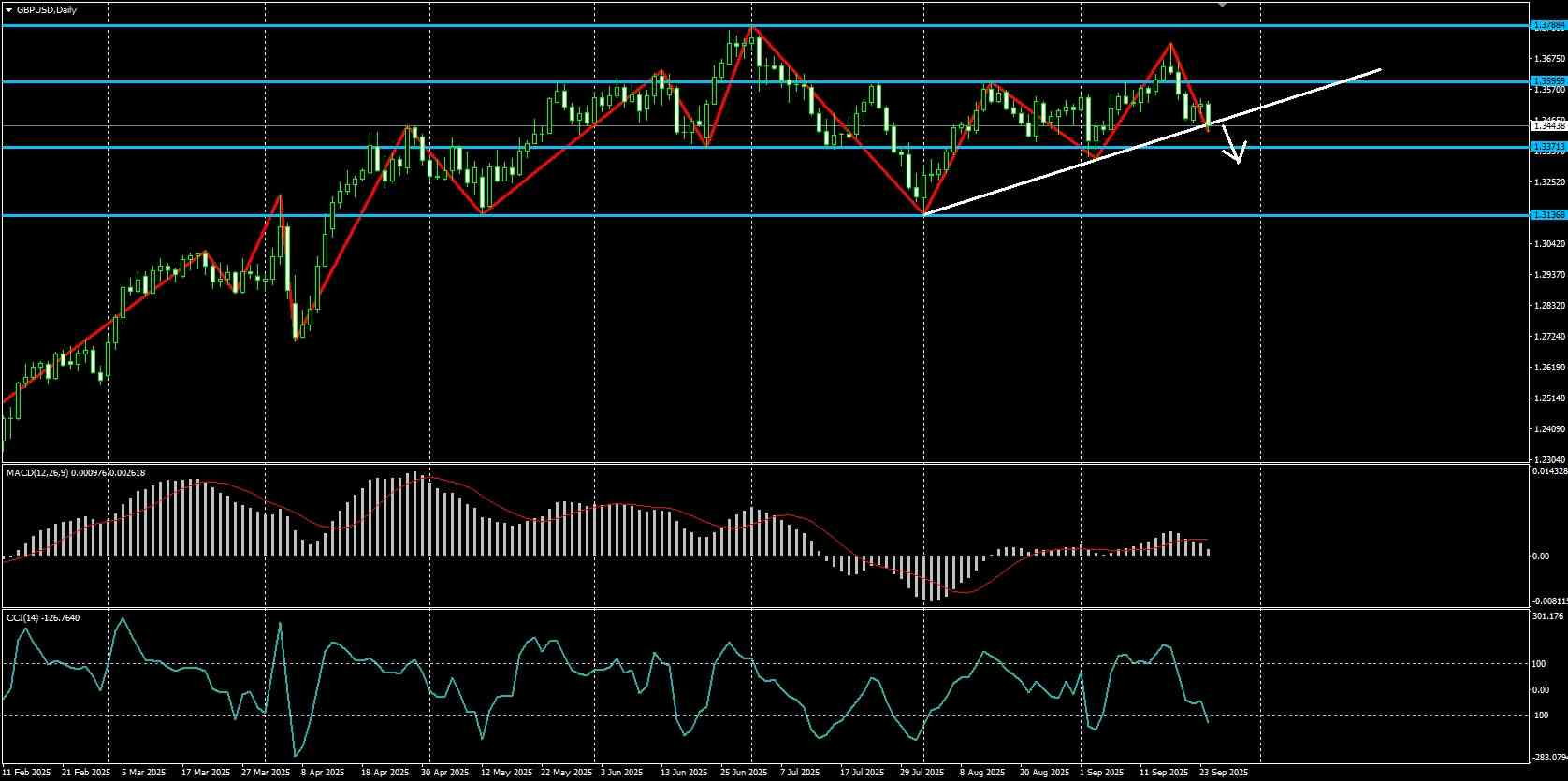Click the 1 Sep 2025 date label
Screen dimensions: 1568x781
tap(1102, 773)
